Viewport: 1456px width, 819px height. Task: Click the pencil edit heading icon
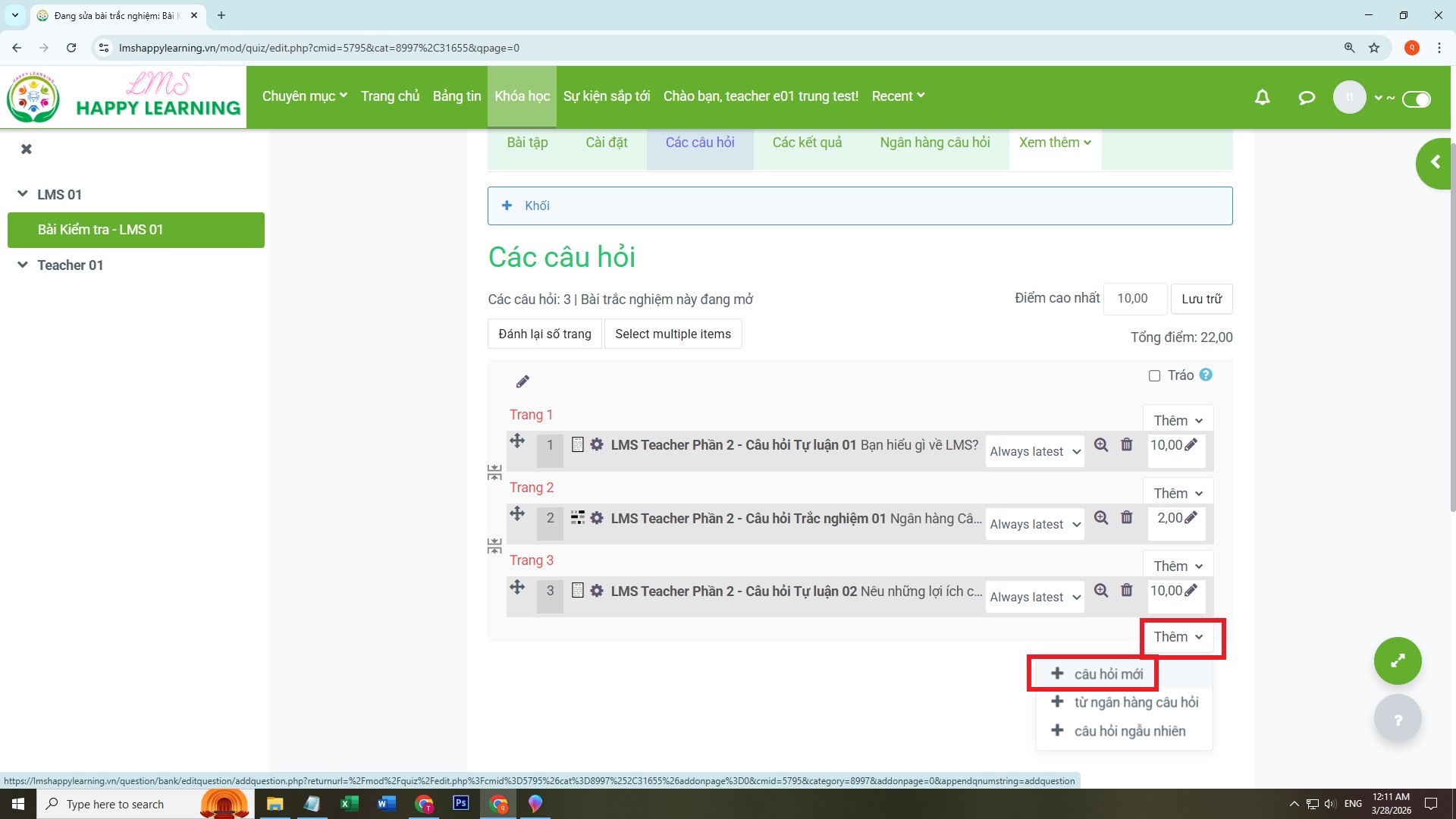click(522, 381)
